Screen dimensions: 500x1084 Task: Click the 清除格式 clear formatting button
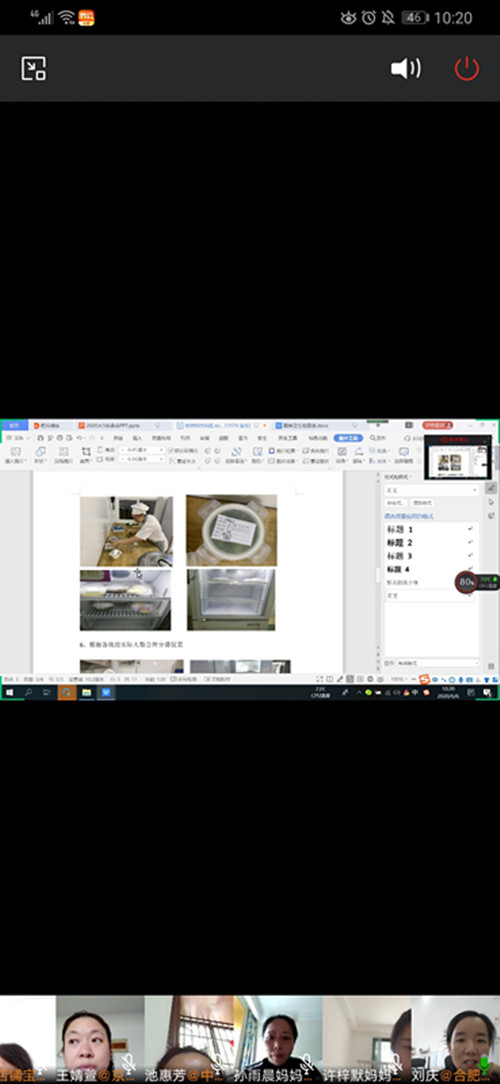pyautogui.click(x=422, y=503)
